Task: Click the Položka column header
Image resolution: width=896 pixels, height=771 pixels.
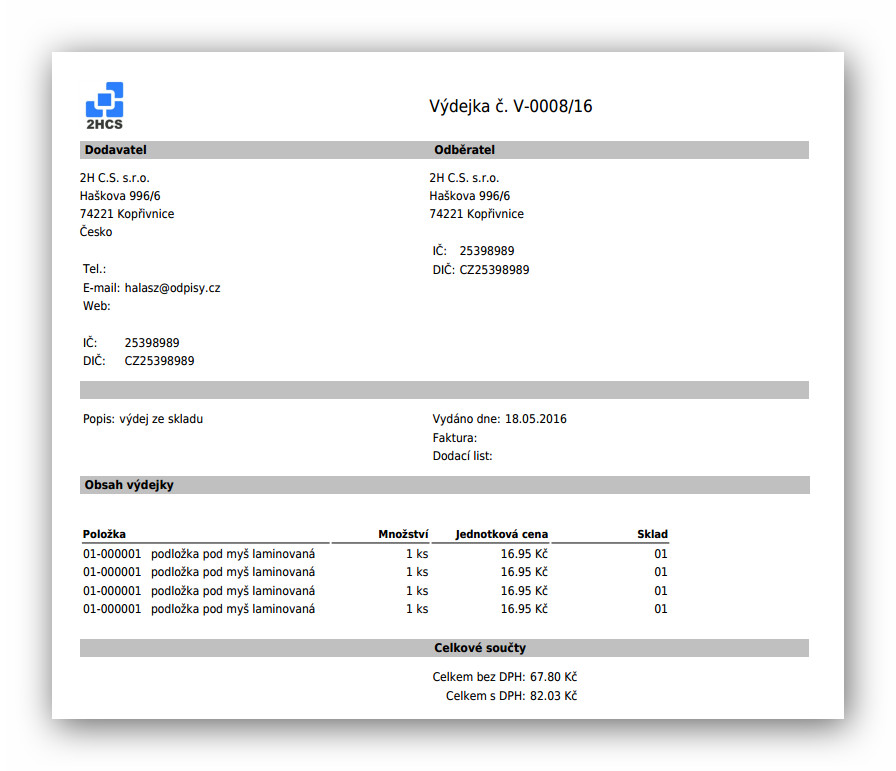Action: pyautogui.click(x=104, y=534)
